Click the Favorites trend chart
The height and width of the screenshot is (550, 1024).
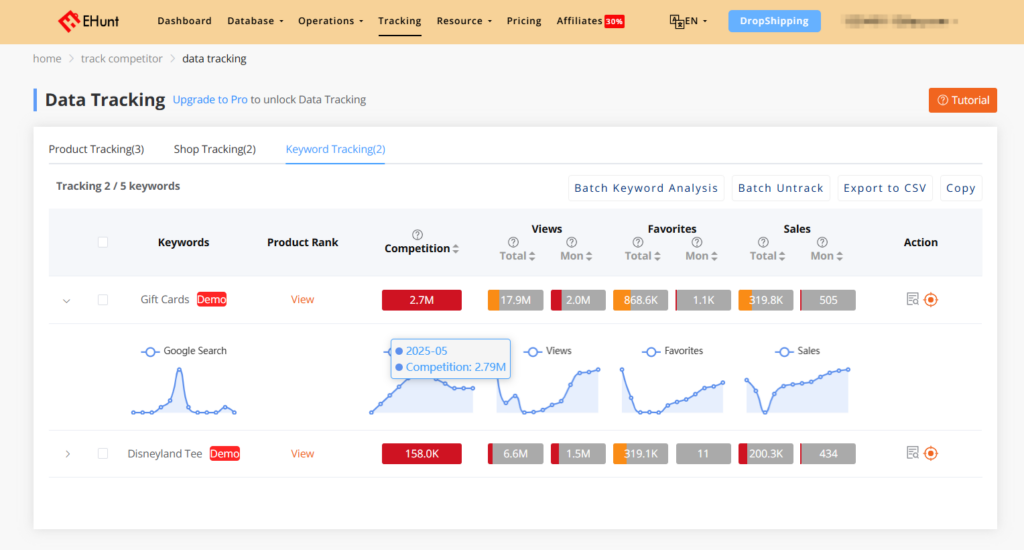click(673, 391)
